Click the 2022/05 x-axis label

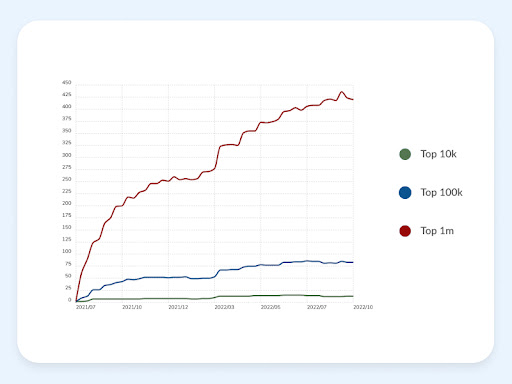point(270,307)
